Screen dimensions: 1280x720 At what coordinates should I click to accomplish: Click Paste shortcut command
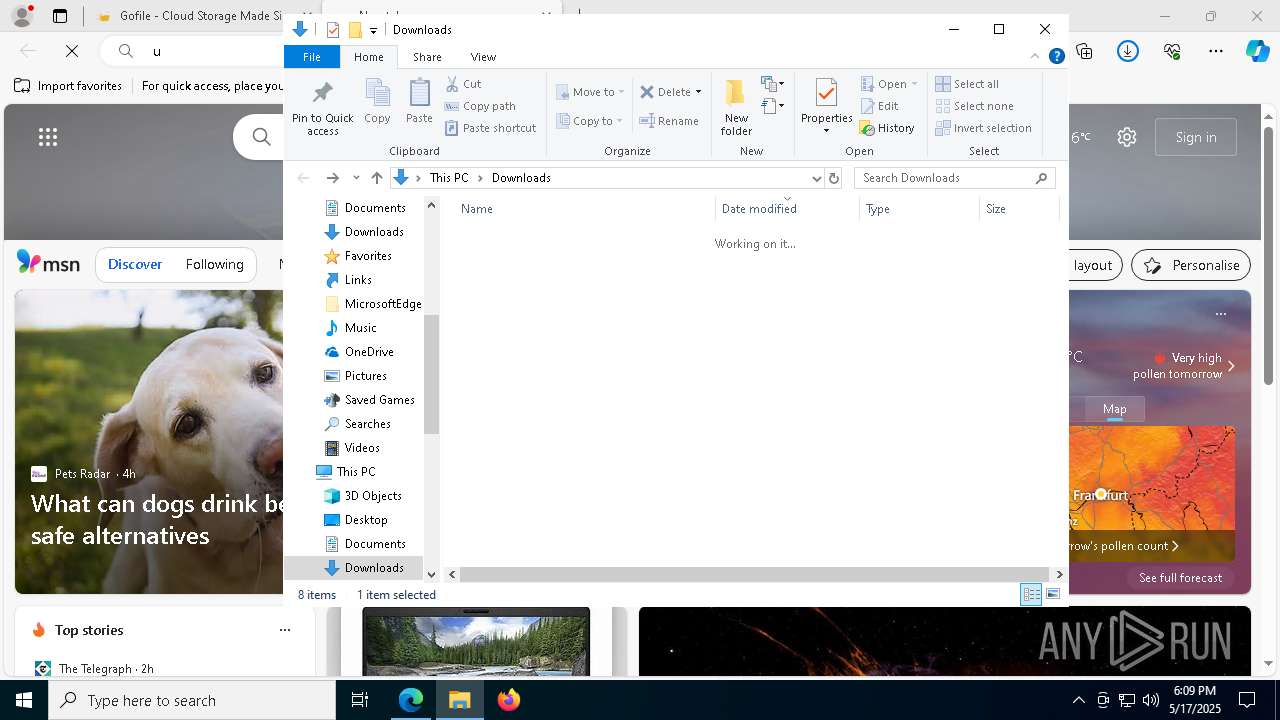click(491, 128)
